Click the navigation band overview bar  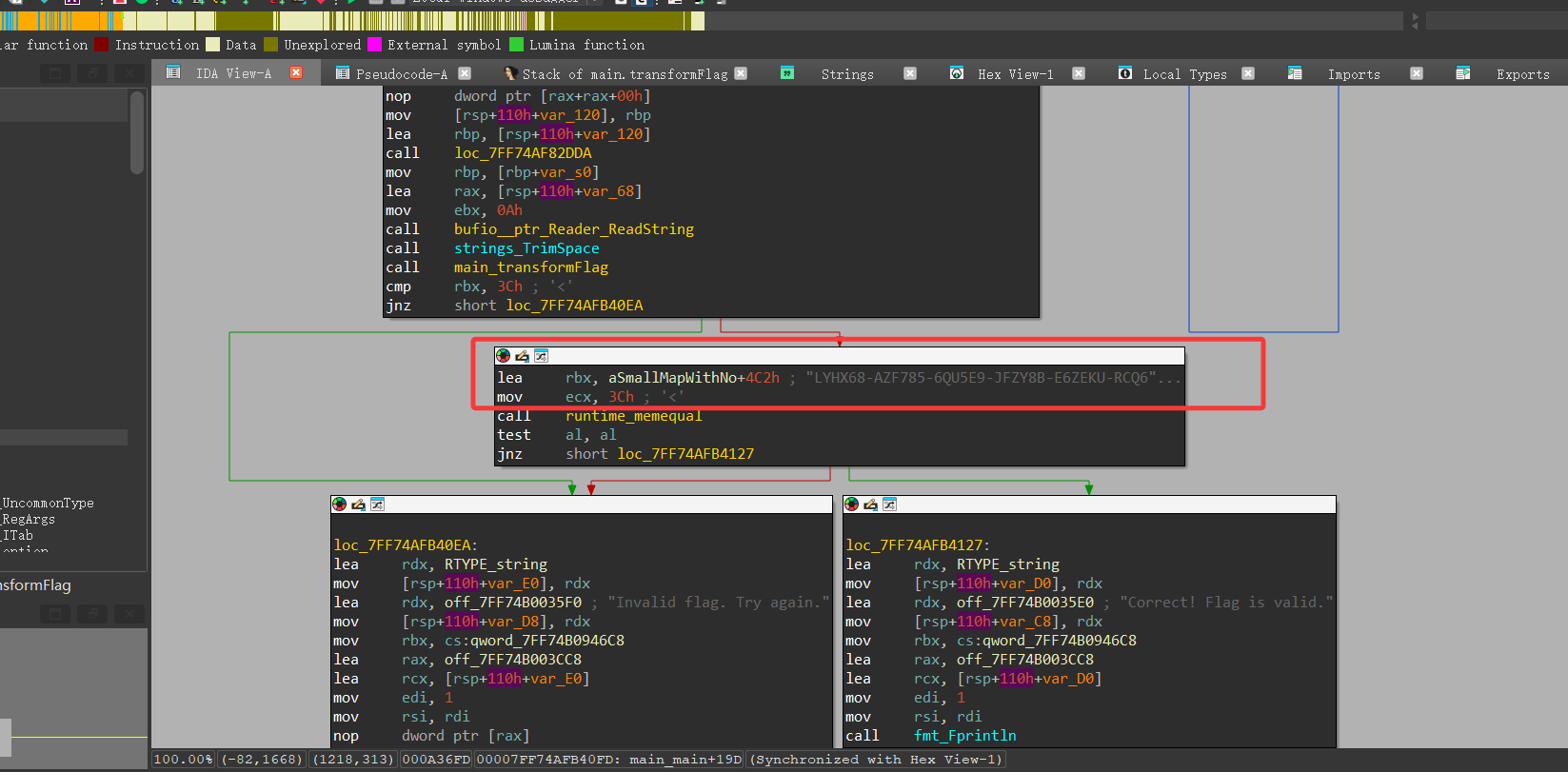pyautogui.click(x=381, y=20)
